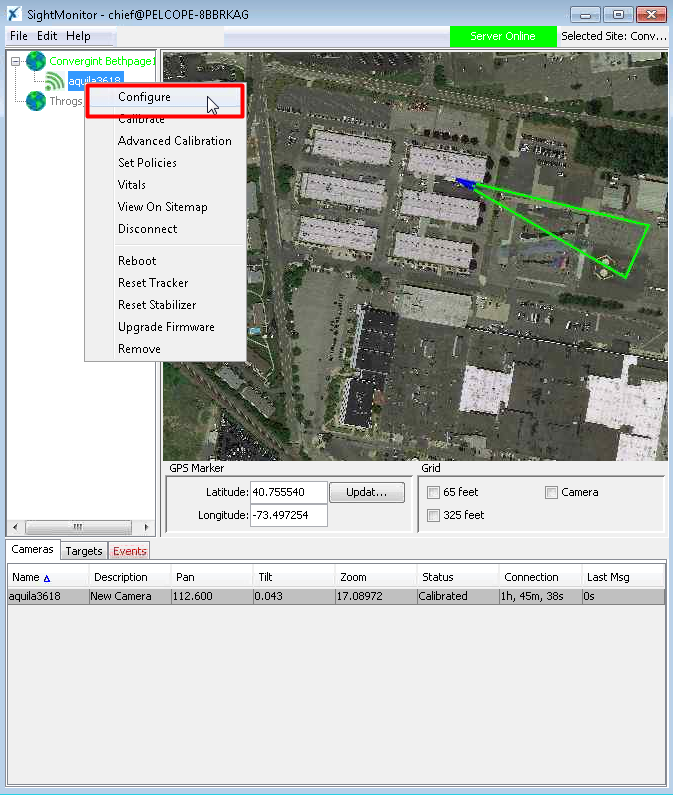Click the 0.043 tilt value cell
Image resolution: width=673 pixels, height=795 pixels.
pos(294,596)
